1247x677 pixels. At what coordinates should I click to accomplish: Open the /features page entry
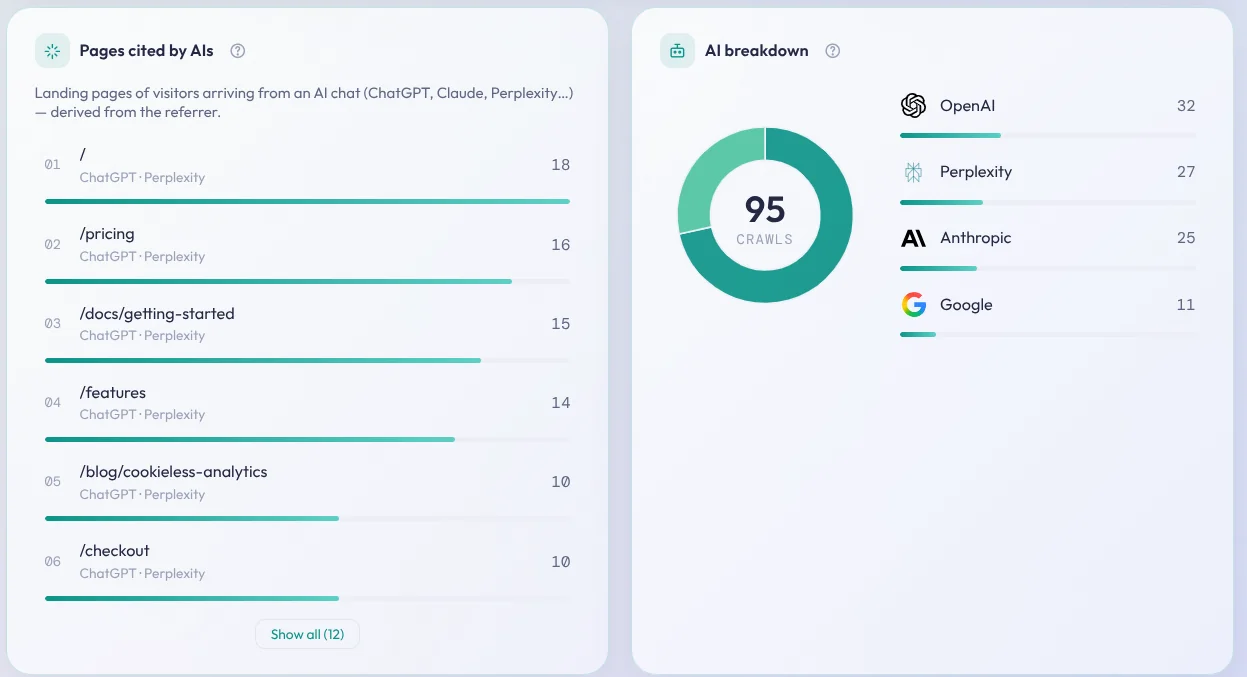307,410
